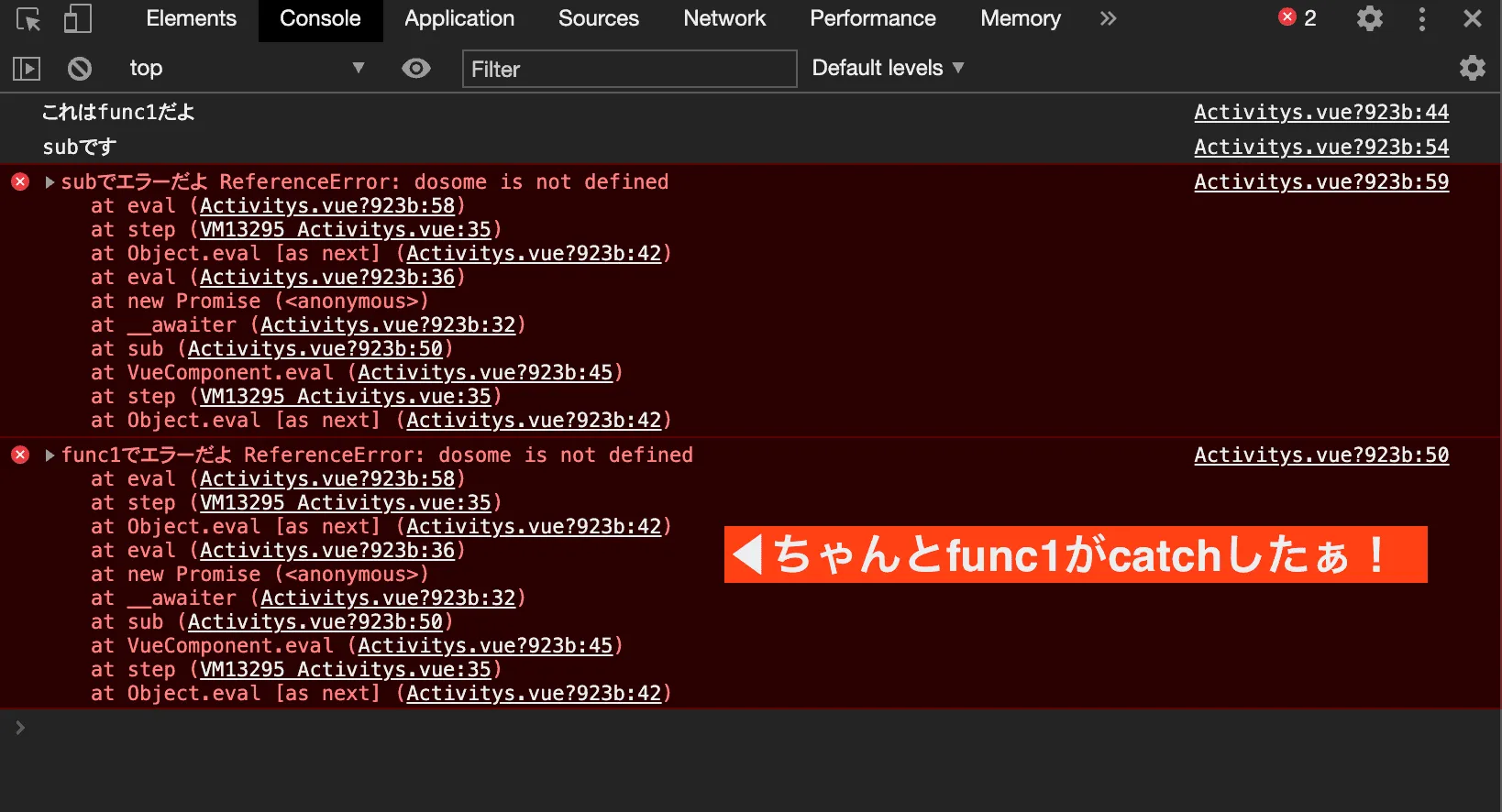Screen dimensions: 1502x812
Task: Show more tabs via double chevron
Action: (1108, 18)
